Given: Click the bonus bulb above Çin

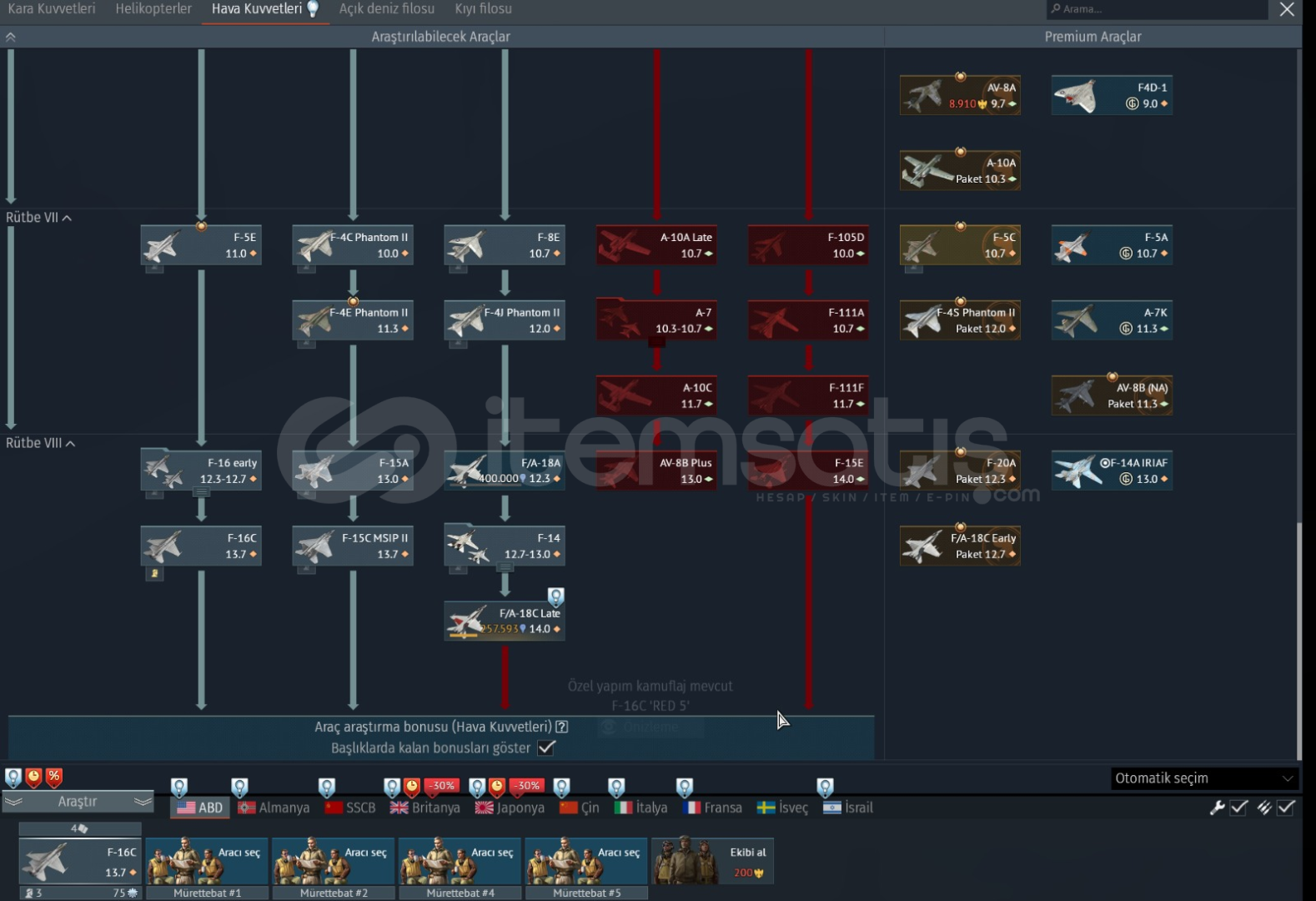Looking at the screenshot, I should [x=562, y=787].
